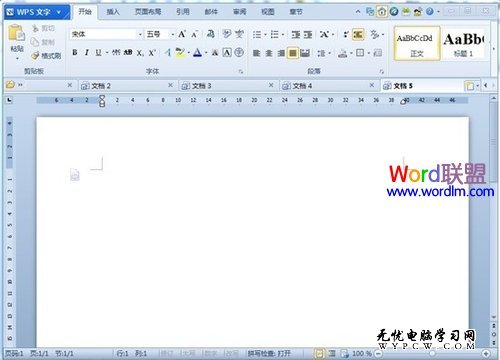Close the 文档 2 tab
Viewport: 500px width, 360px height.
point(170,85)
